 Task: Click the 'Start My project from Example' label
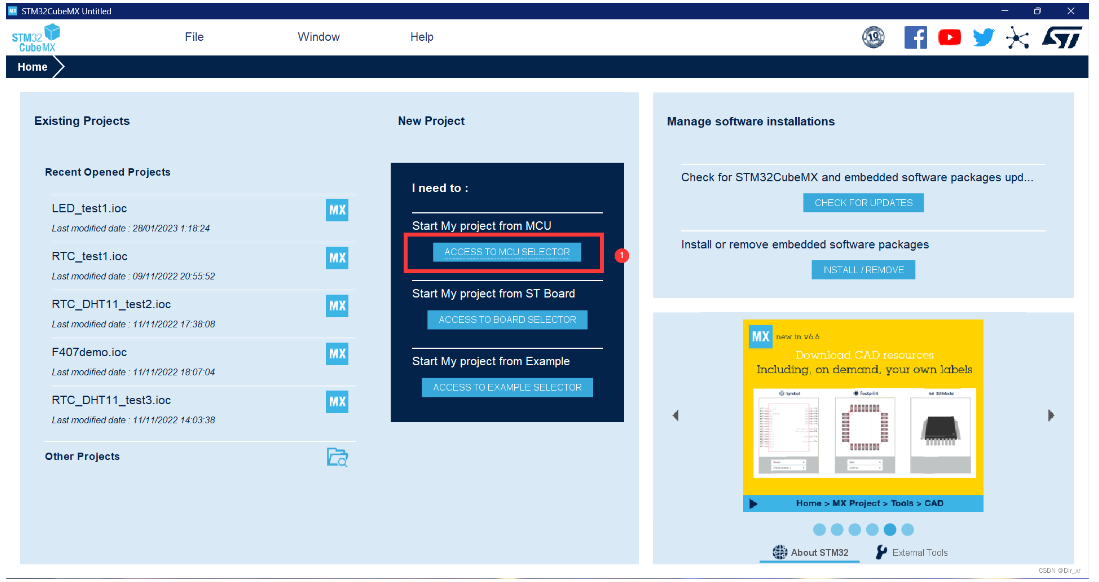coord(491,361)
